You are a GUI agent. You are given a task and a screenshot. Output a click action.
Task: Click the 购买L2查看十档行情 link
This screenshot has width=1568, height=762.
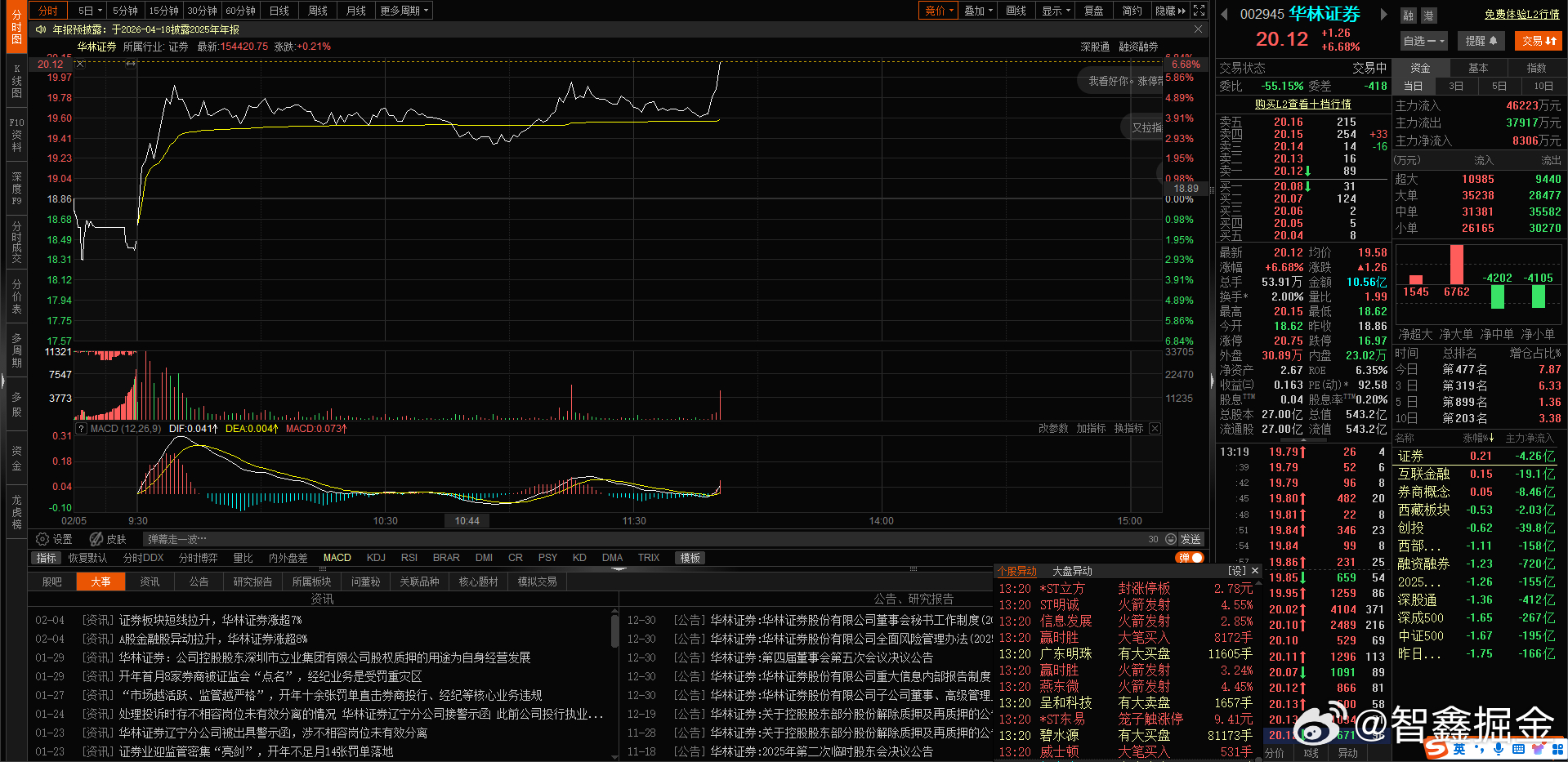point(1302,104)
